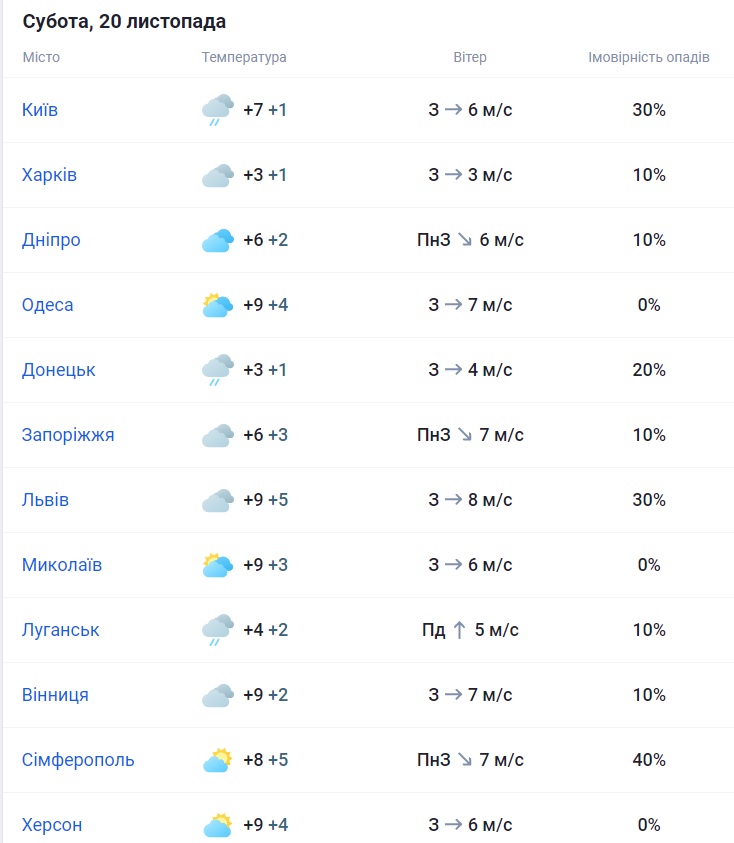Click the partly sunny icon for Миколаїв
This screenshot has width=734, height=843.
coord(217,565)
